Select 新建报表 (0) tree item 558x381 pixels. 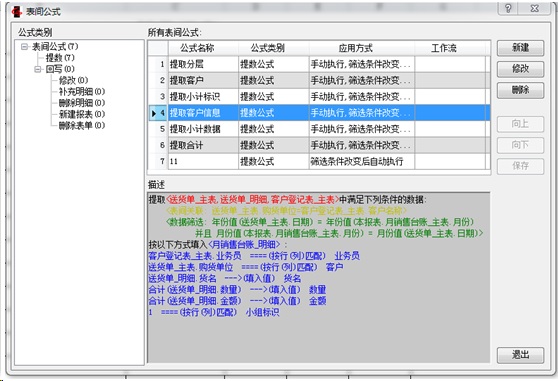tap(82, 114)
